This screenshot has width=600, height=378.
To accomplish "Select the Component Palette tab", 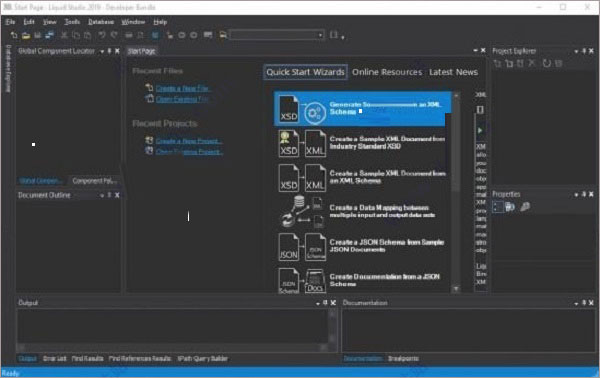I will (95, 181).
